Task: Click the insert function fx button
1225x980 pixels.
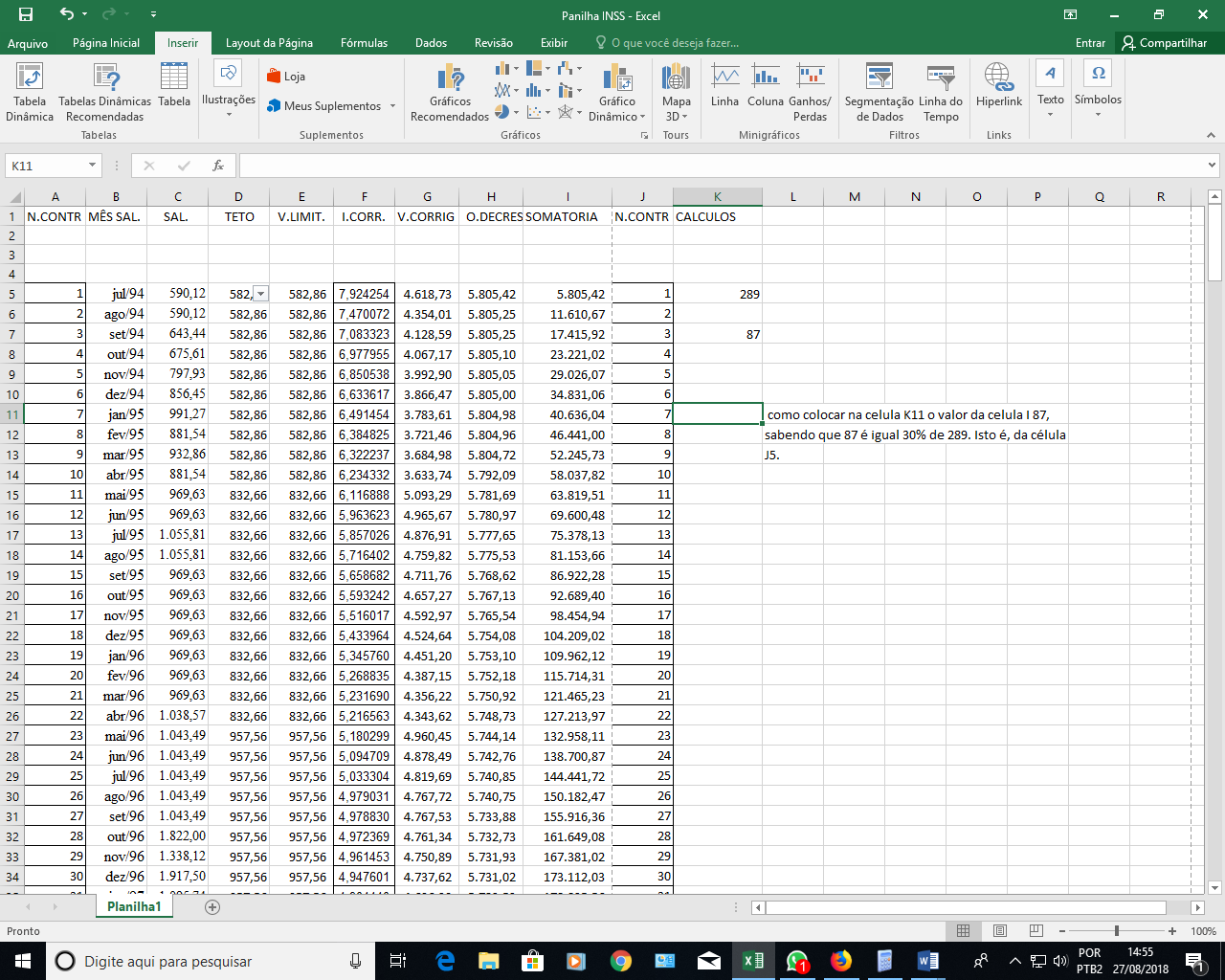Action: [x=218, y=166]
